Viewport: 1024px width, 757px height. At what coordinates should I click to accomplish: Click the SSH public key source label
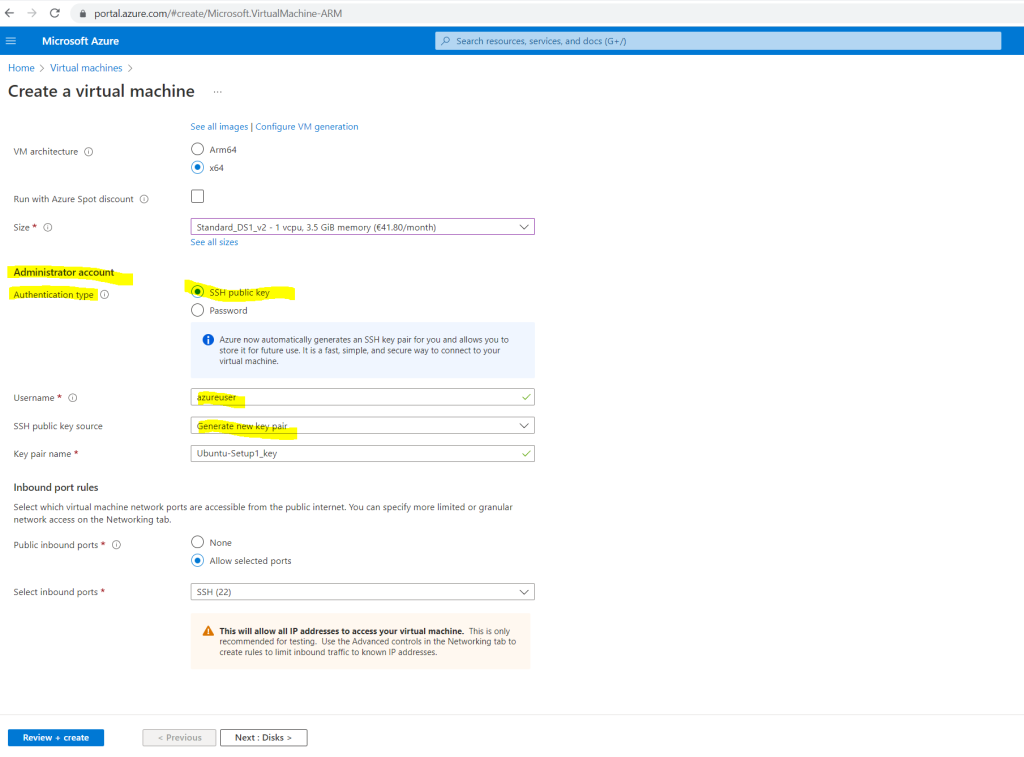coord(58,426)
